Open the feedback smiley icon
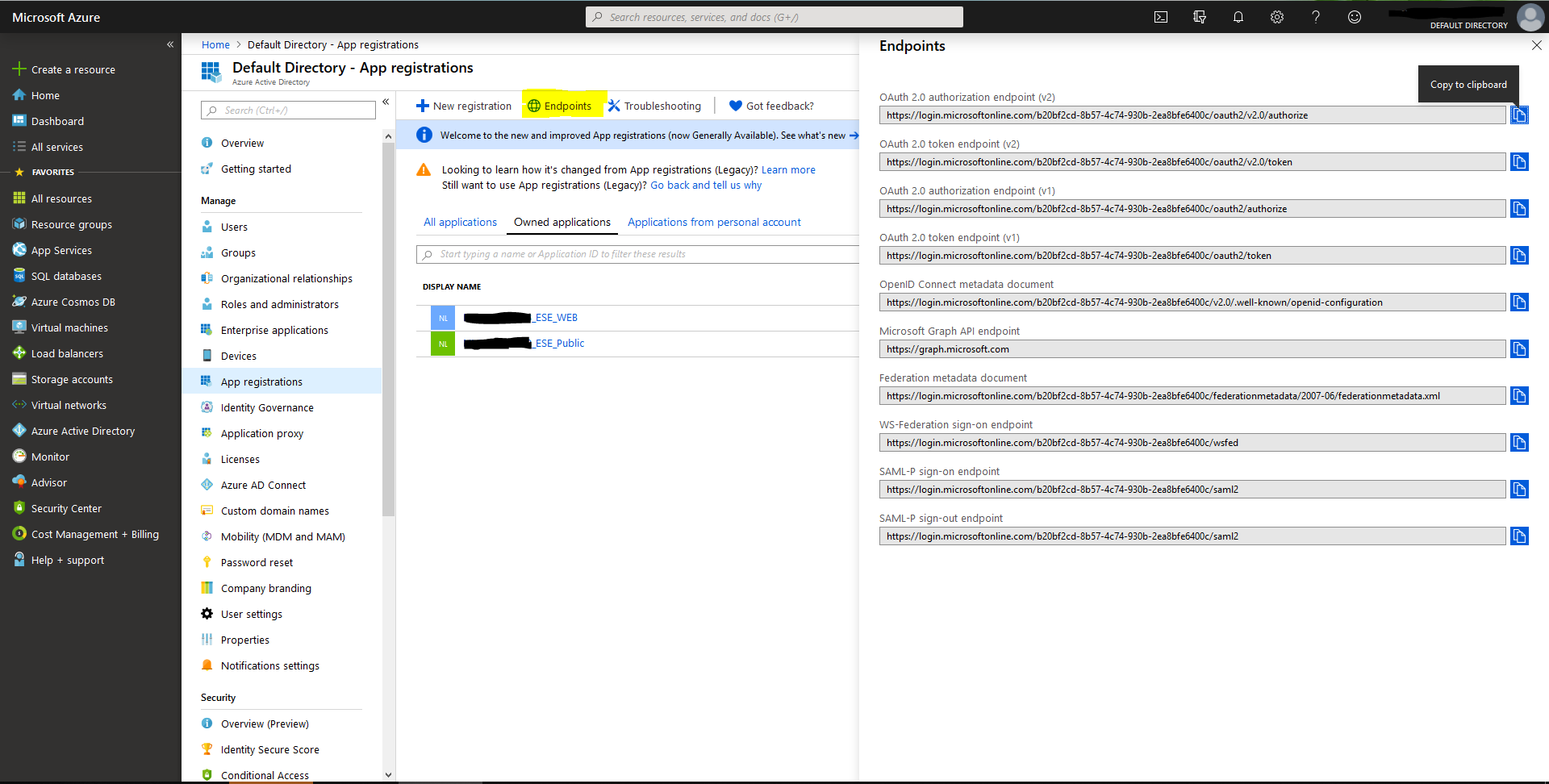Screen dimensions: 1549x784 pos(1355,17)
